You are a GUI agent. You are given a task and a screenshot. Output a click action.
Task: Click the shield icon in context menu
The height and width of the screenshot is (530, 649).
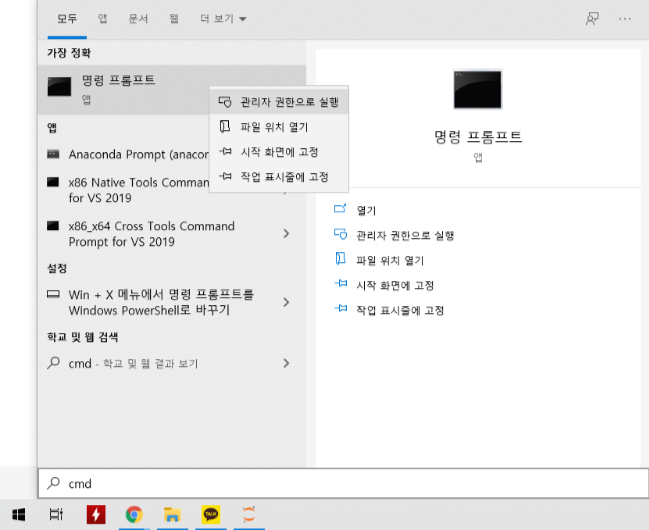225,102
